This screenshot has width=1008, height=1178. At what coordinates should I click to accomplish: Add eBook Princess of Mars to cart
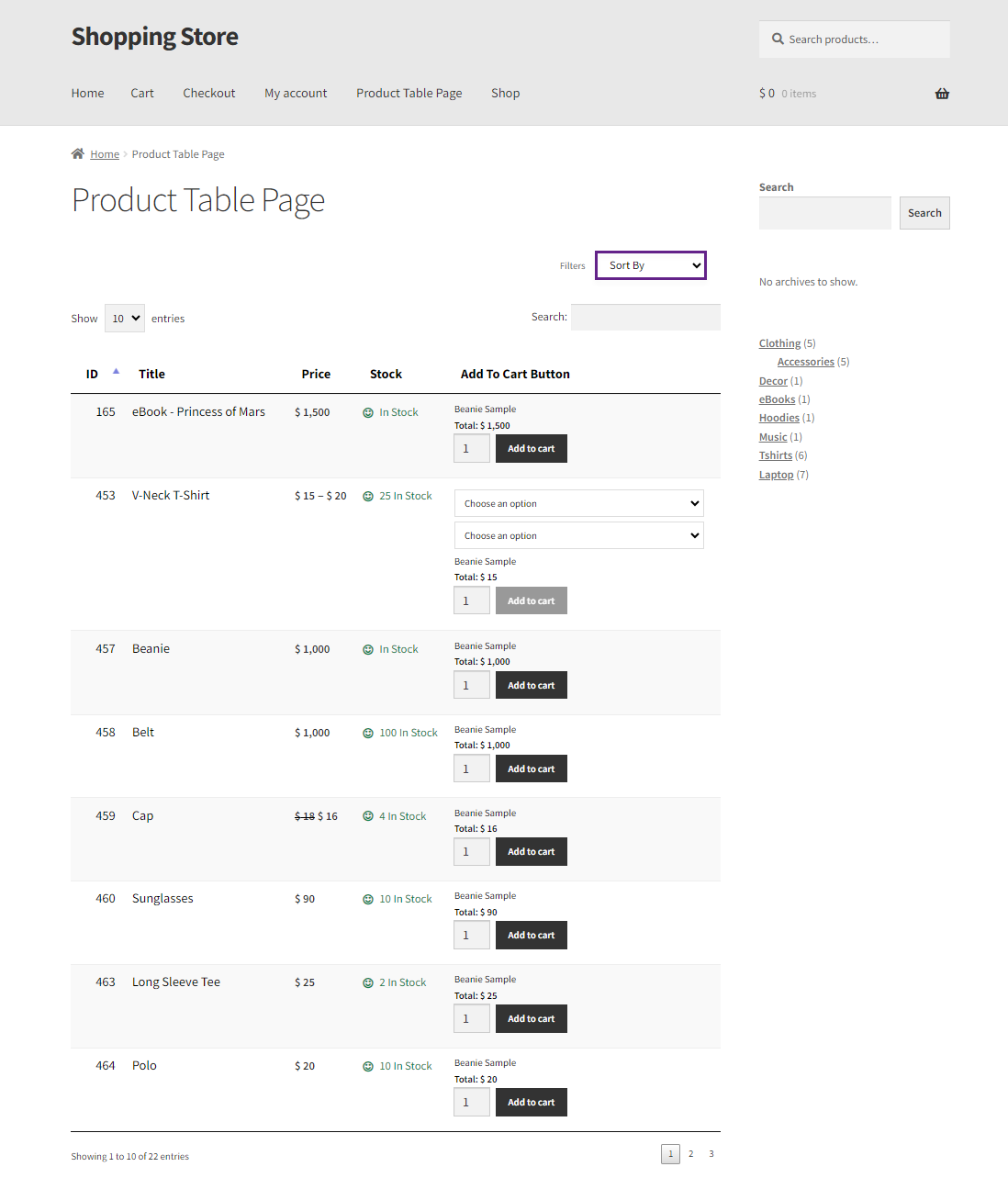pos(532,449)
